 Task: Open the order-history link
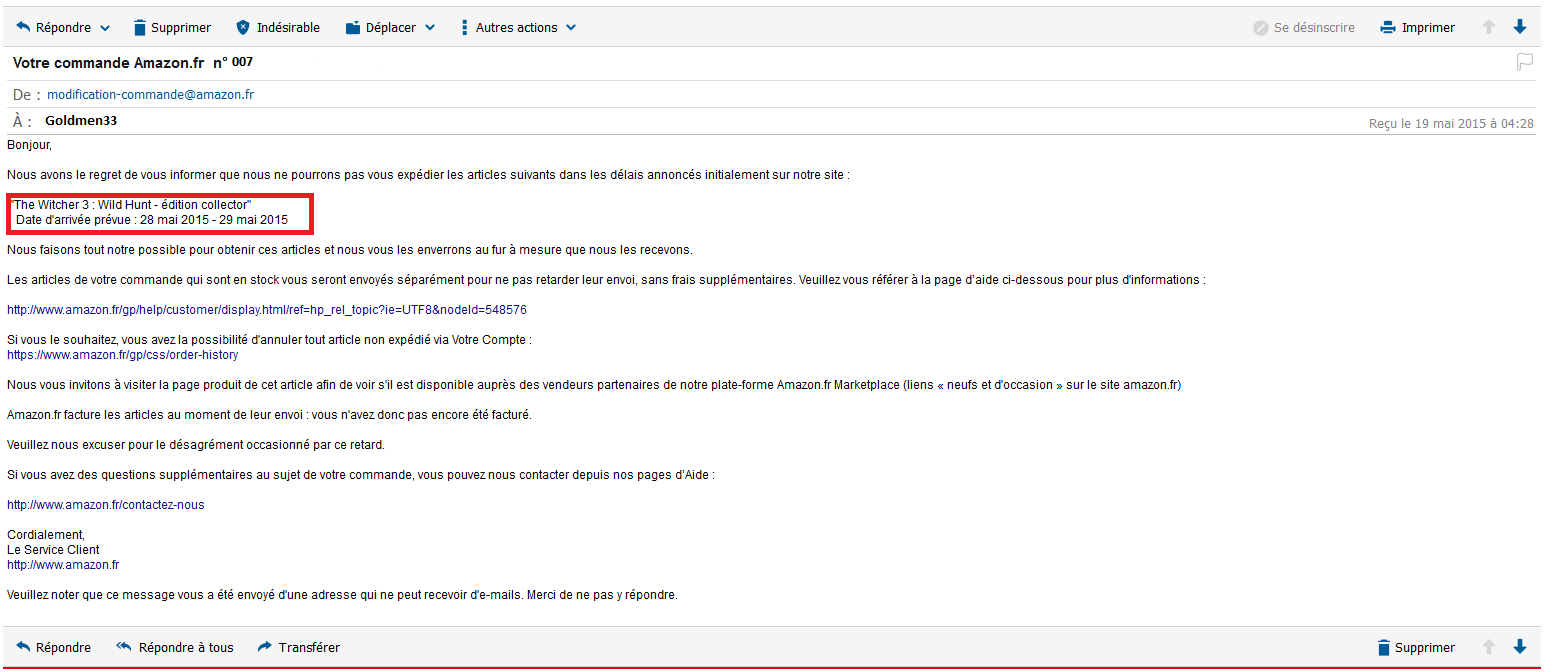pyautogui.click(x=122, y=355)
